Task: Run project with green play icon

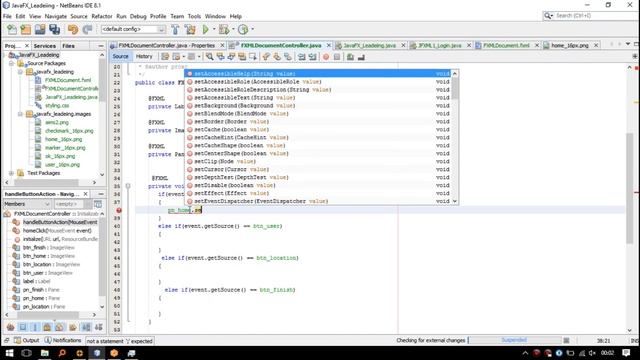Action: pyautogui.click(x=205, y=29)
